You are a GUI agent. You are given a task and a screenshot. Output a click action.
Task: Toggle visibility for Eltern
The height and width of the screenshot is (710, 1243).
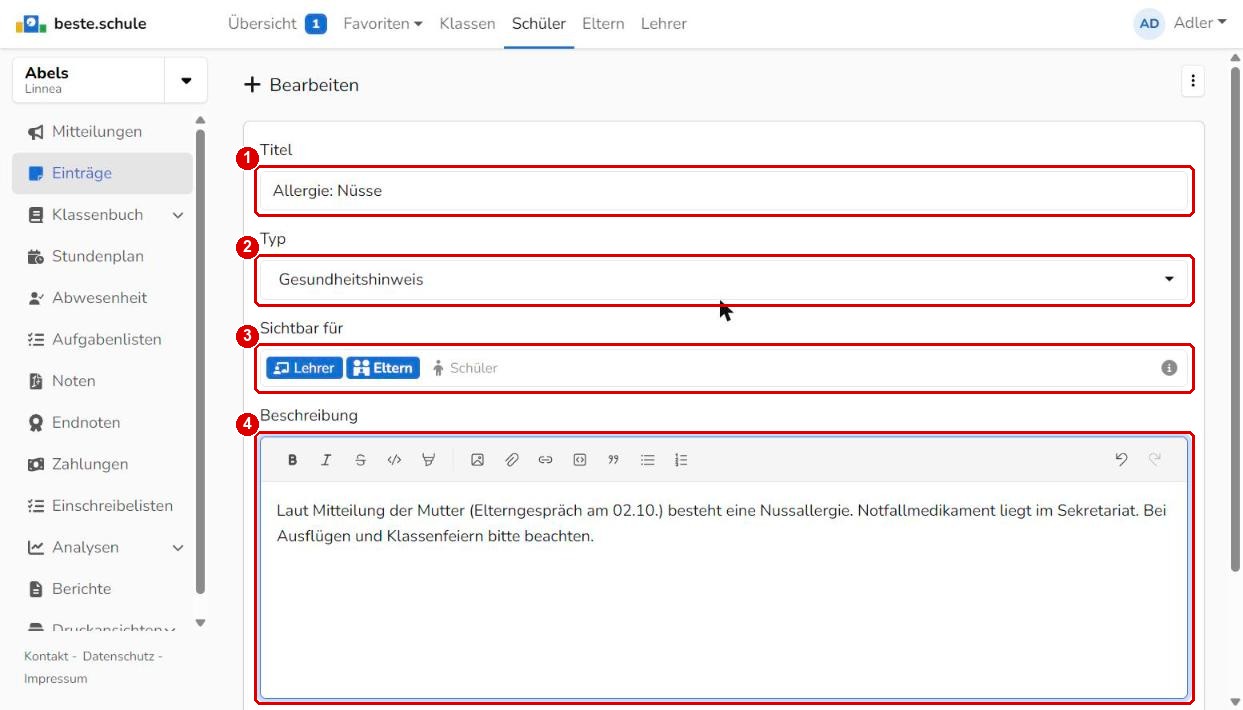tap(383, 368)
